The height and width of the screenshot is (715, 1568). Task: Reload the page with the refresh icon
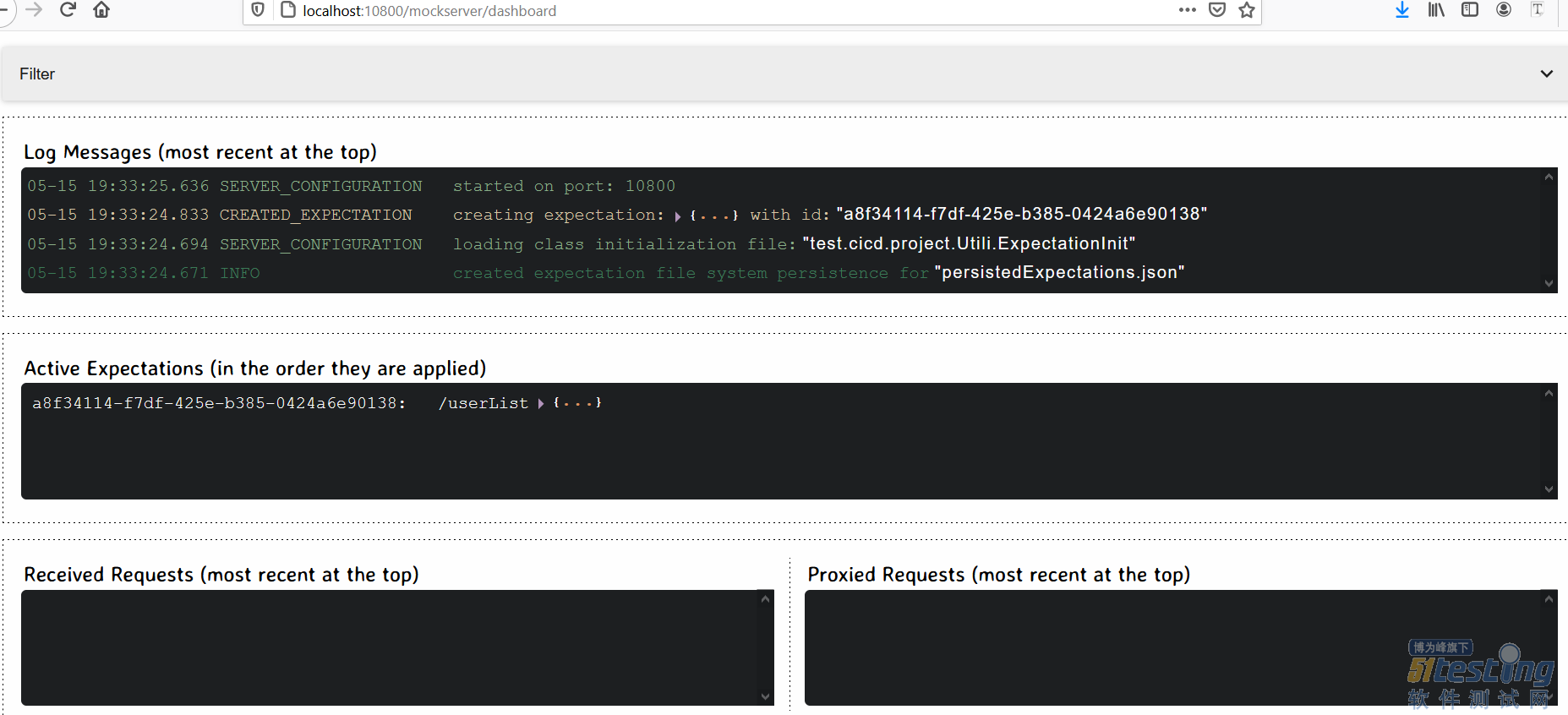[68, 10]
